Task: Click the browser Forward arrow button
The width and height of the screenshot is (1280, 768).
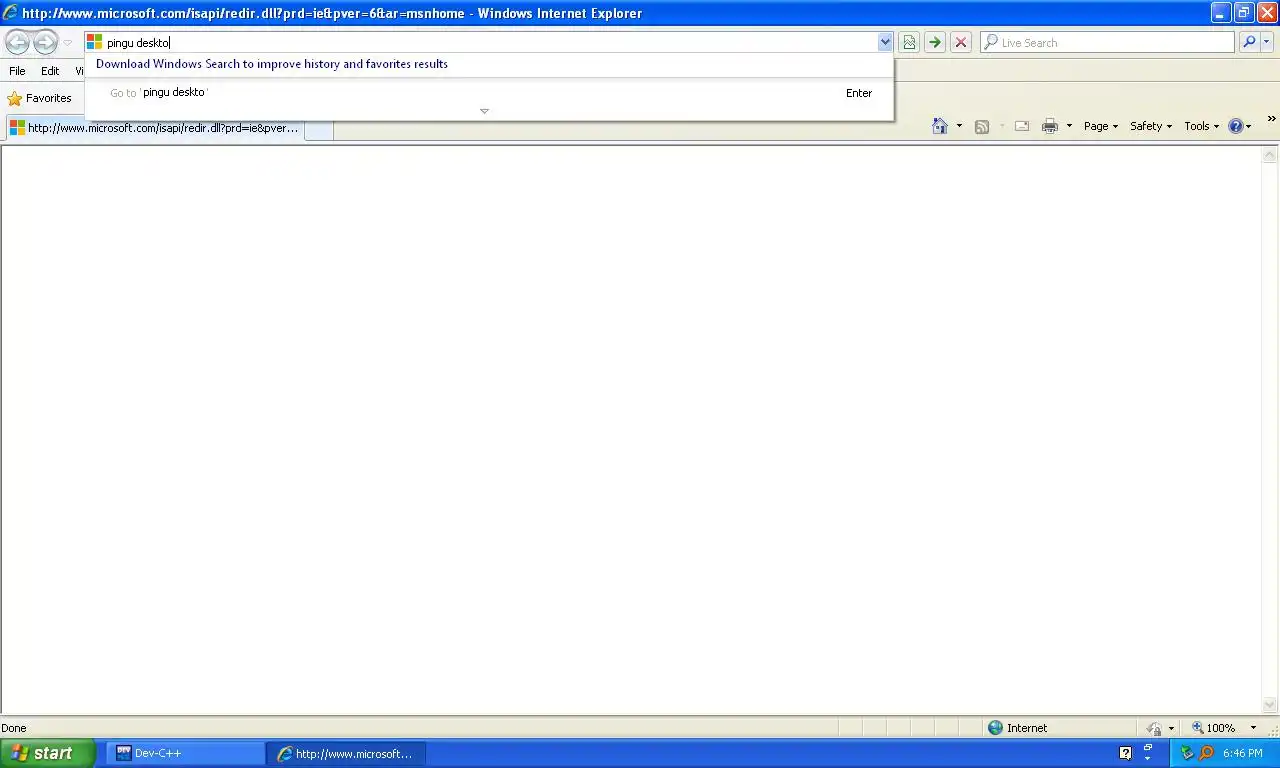Action: point(46,42)
